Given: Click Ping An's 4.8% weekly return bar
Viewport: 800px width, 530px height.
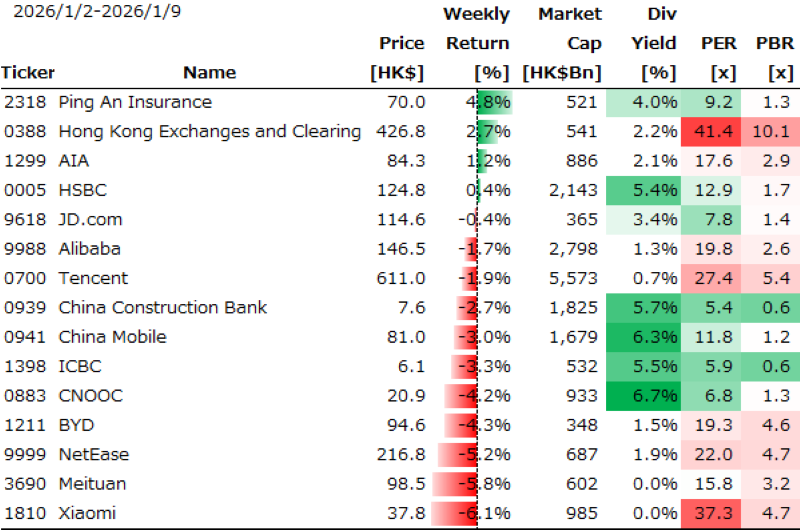Looking at the screenshot, I should [x=491, y=102].
